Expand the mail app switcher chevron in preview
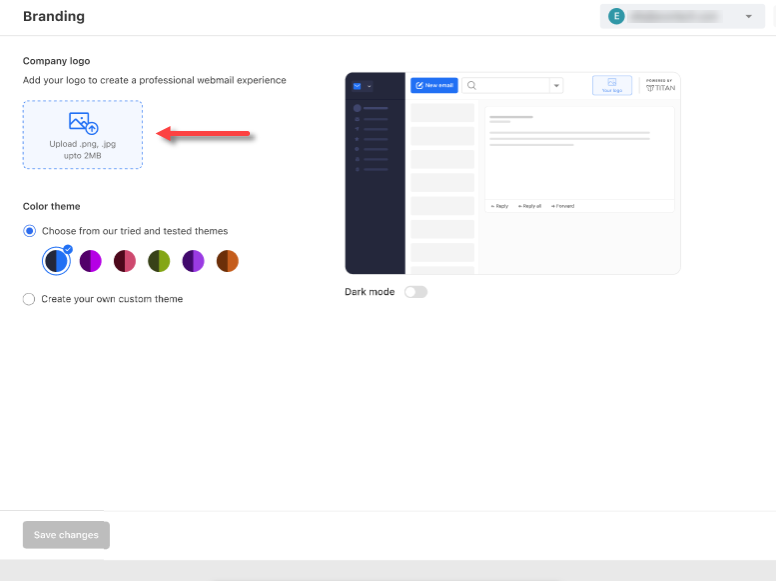 point(369,86)
